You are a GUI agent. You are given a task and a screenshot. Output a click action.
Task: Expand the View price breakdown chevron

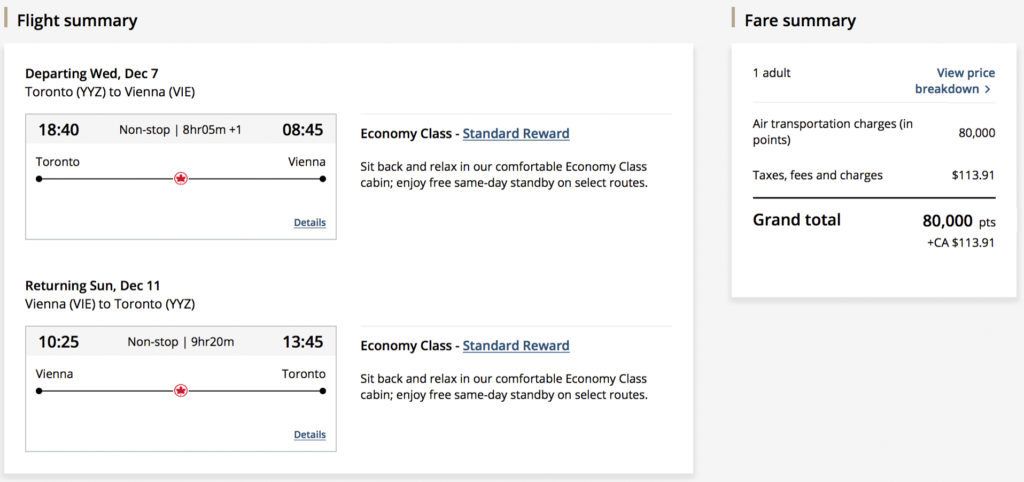(988, 89)
